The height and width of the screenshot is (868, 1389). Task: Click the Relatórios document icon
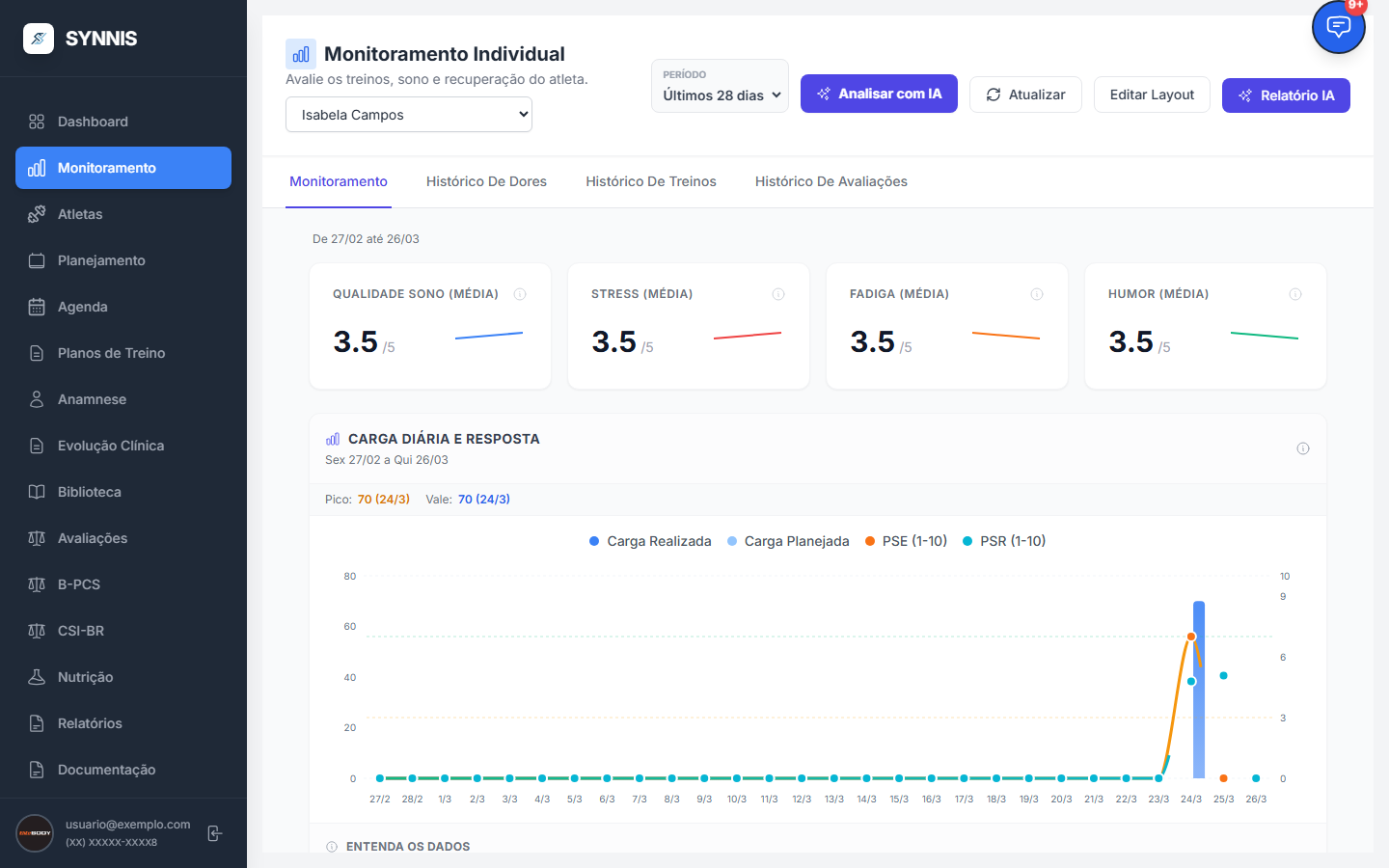[x=37, y=723]
